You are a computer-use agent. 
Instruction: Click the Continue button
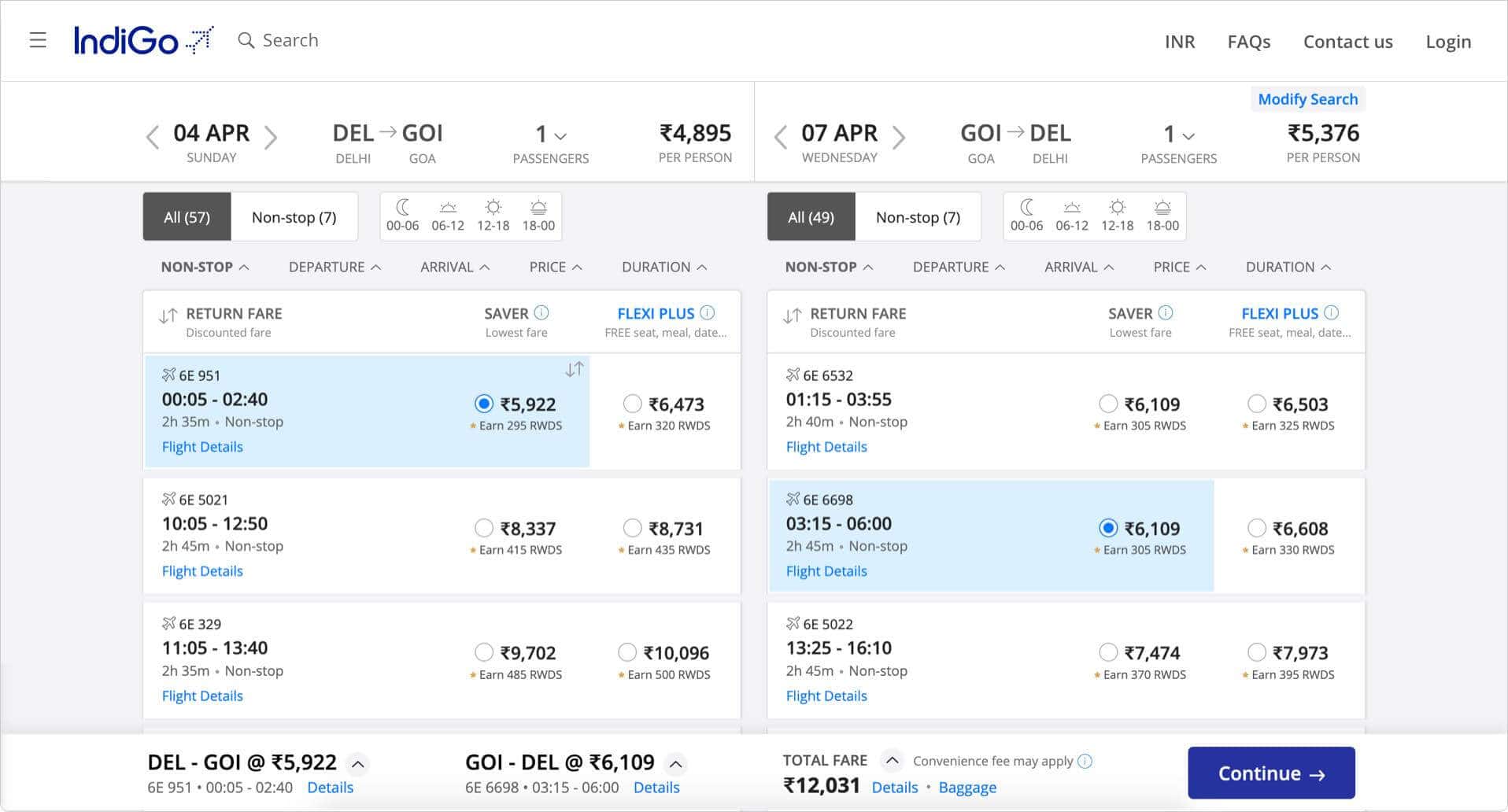[1270, 773]
